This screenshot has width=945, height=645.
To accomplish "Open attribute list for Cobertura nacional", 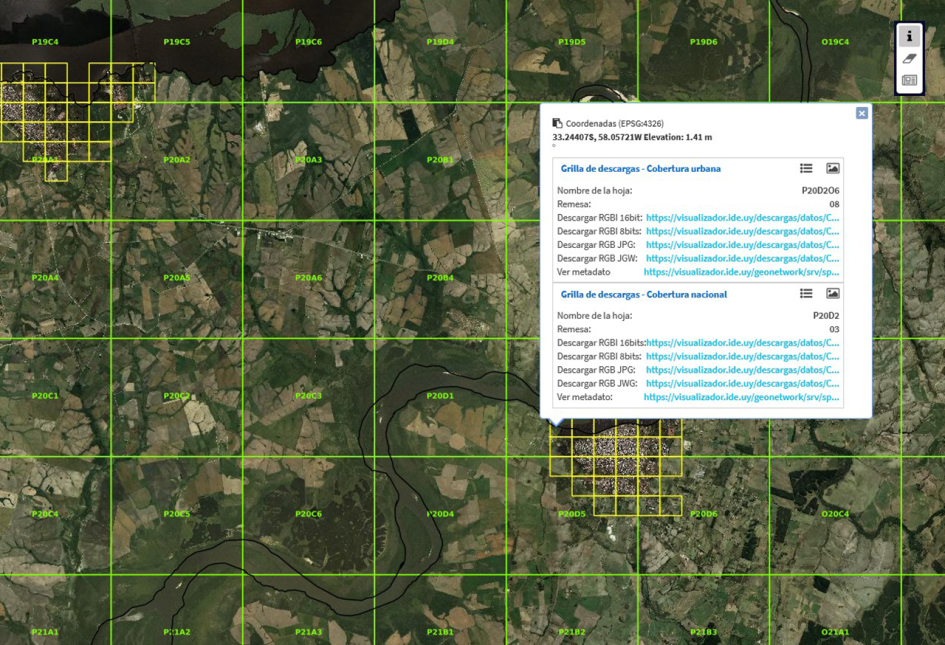I will tap(806, 294).
